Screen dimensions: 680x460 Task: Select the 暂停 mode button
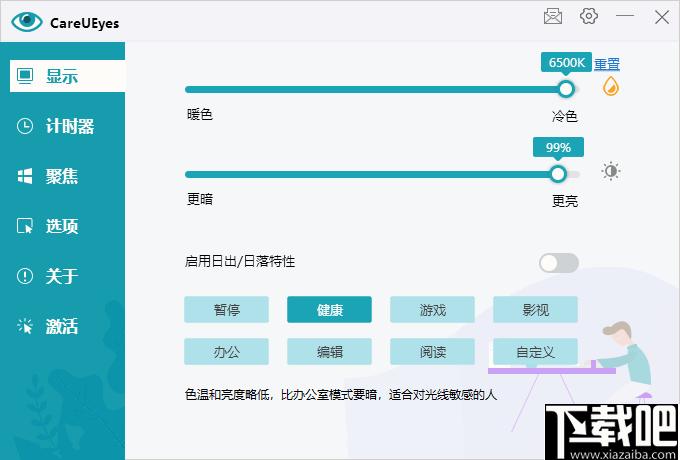(226, 310)
